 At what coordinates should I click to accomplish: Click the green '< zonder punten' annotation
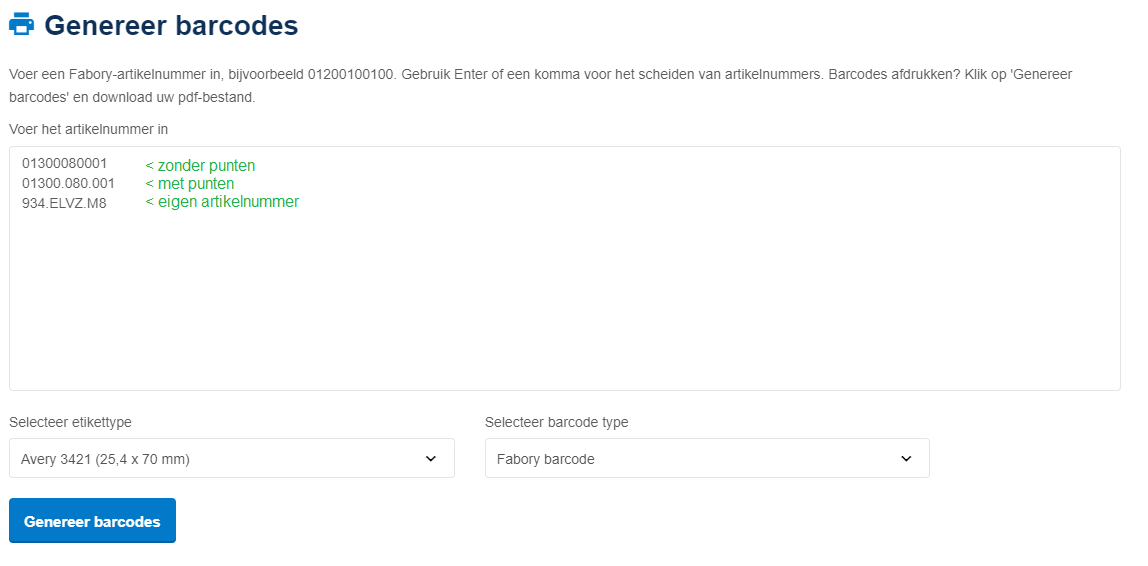[200, 166]
